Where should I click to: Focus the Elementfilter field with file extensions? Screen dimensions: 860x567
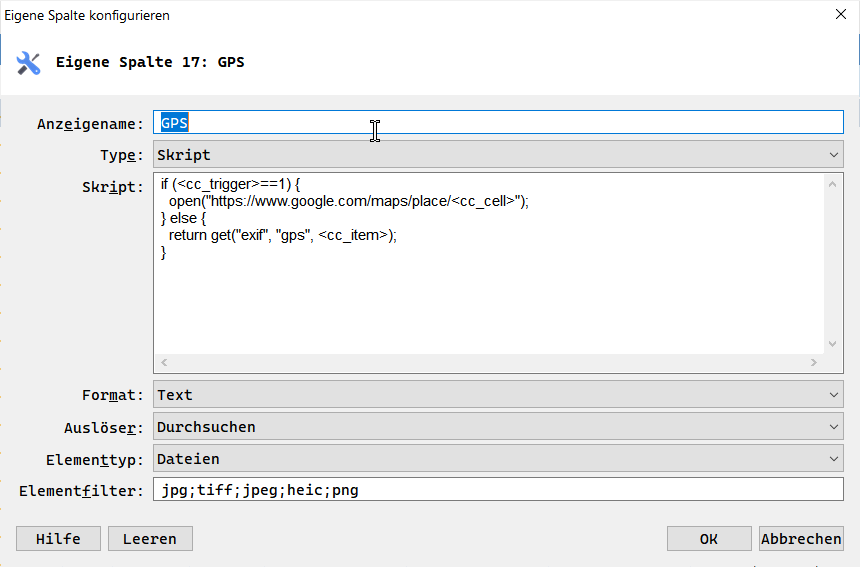(x=498, y=490)
